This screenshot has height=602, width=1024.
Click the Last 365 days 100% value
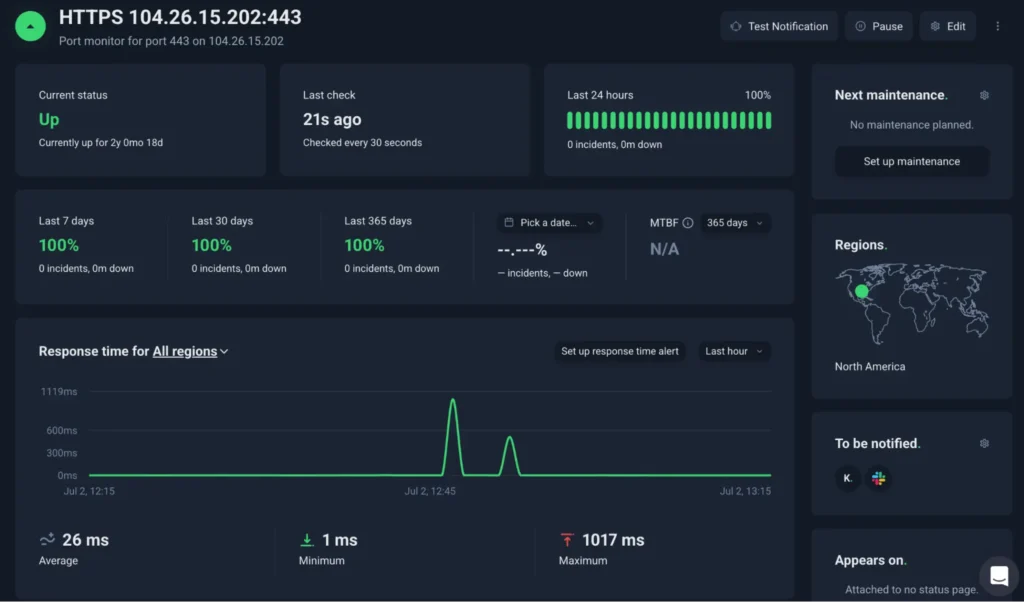tap(364, 246)
